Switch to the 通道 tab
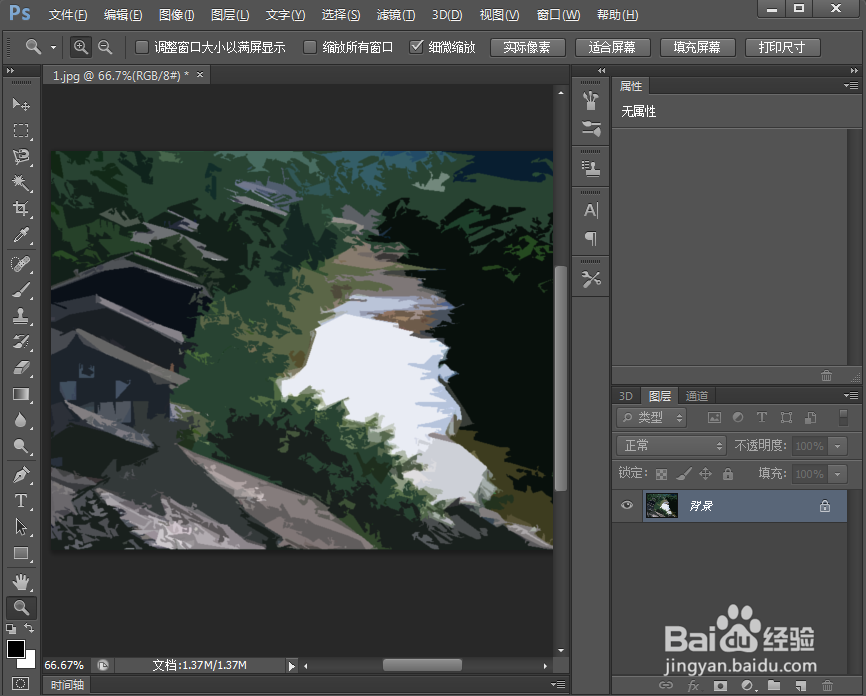866x696 pixels. 696,396
